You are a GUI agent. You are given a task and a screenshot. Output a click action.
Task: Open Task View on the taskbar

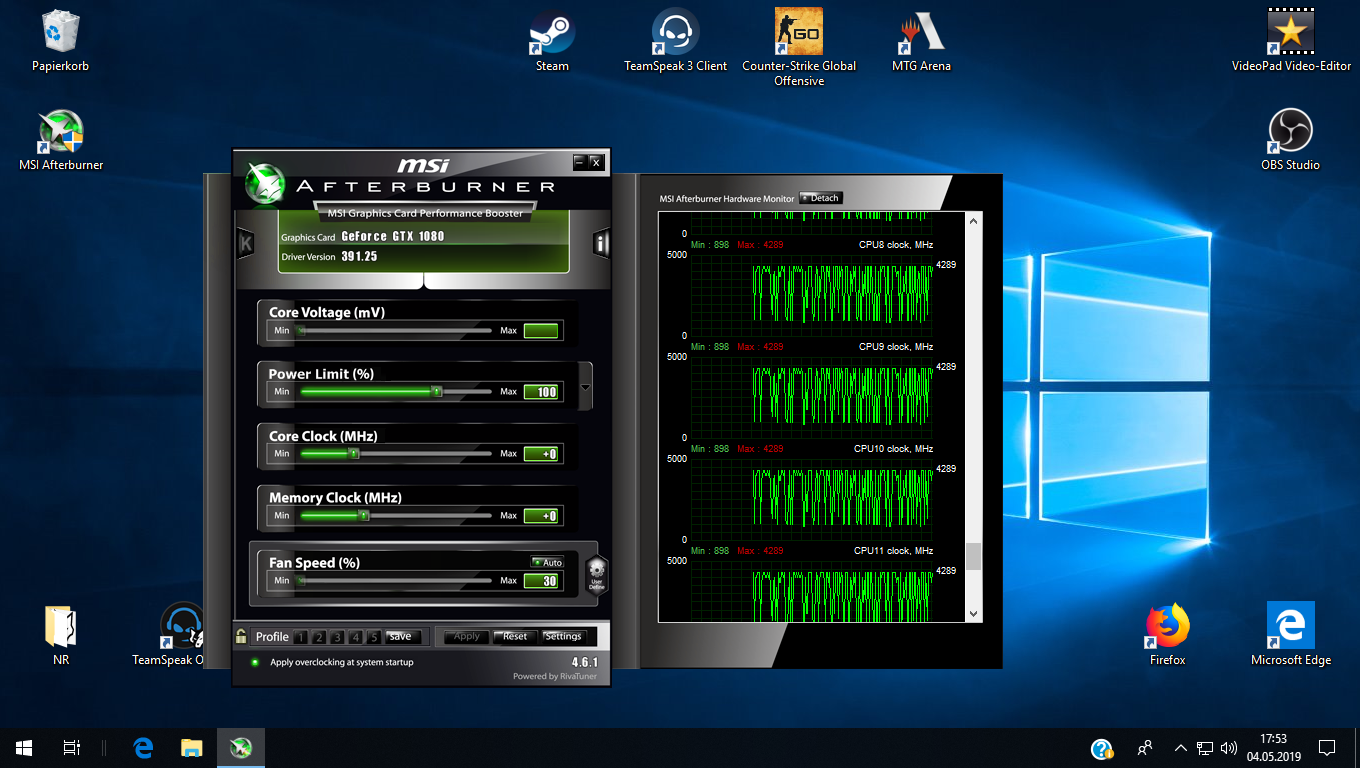[72, 748]
